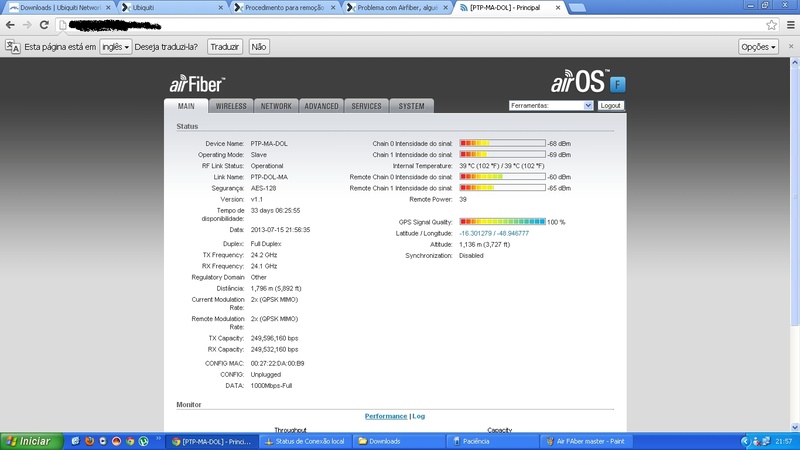The height and width of the screenshot is (450, 800).
Task: Launch Internet Explorer from quick launch
Action: point(76,441)
